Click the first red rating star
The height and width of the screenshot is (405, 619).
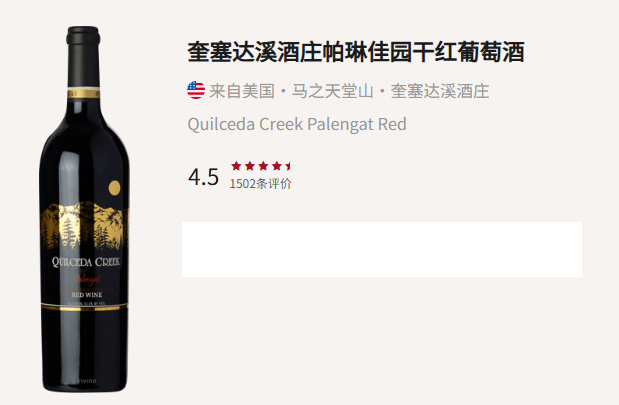(x=236, y=166)
